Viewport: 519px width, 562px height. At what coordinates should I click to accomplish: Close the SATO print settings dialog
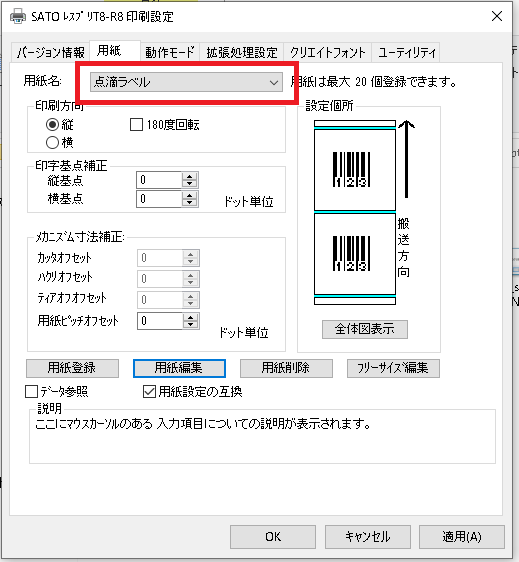click(x=497, y=16)
